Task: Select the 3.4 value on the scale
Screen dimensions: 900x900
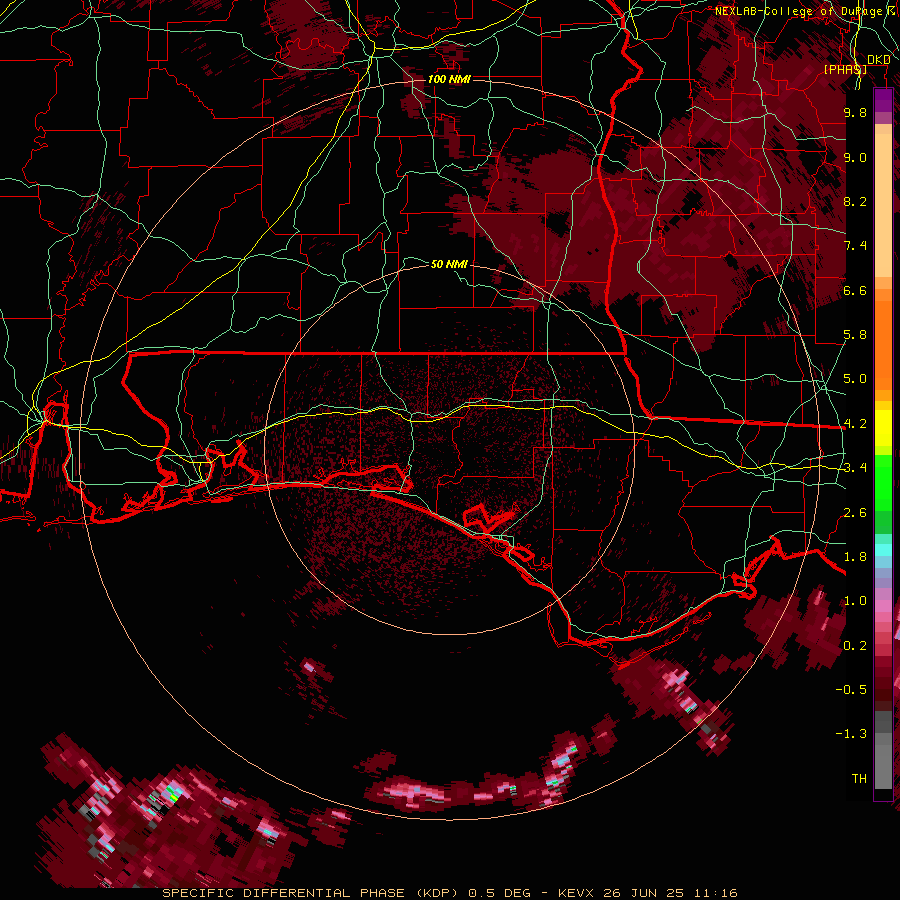Action: [855, 468]
